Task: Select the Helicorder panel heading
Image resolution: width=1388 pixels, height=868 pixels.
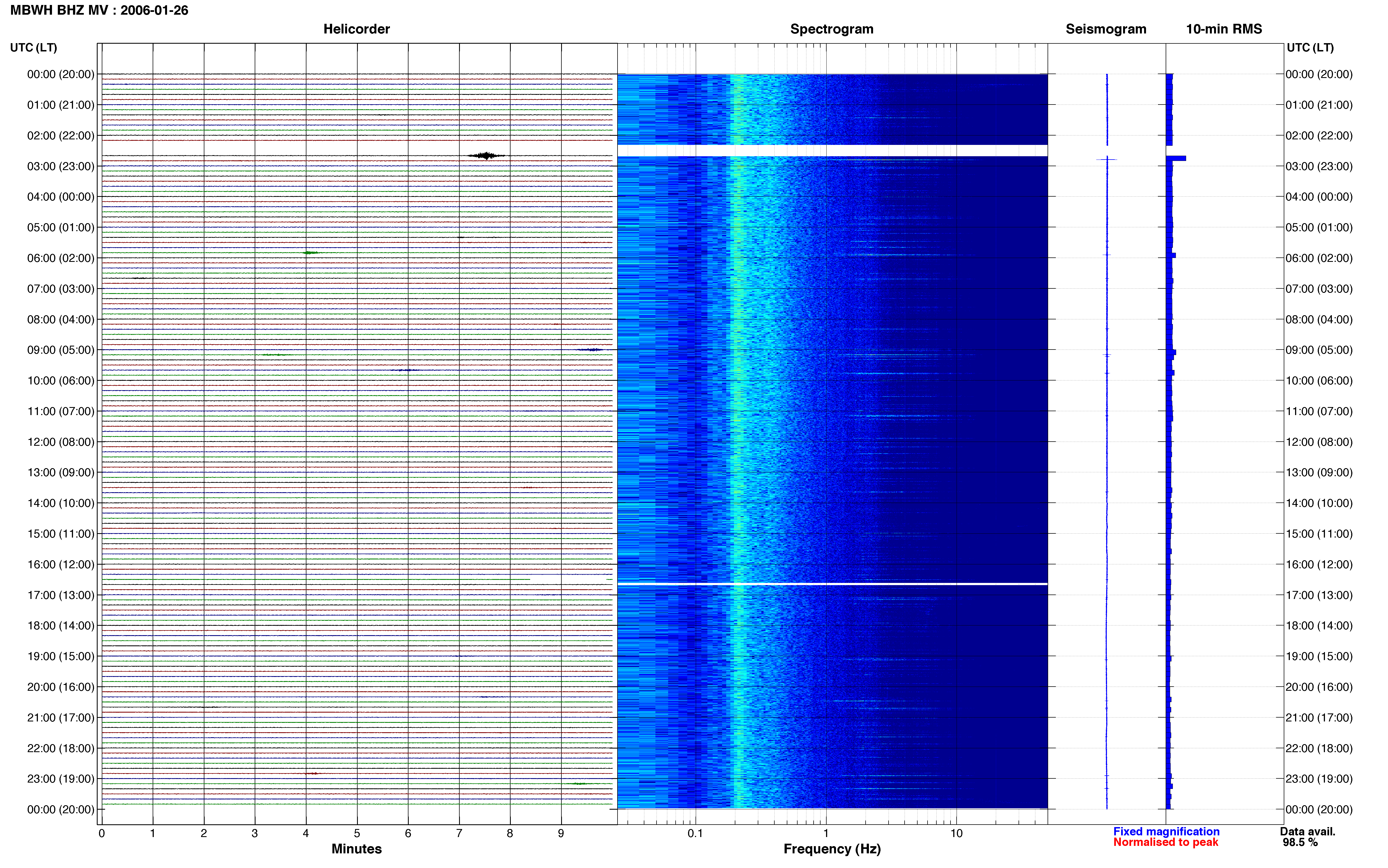Action: tap(356, 29)
